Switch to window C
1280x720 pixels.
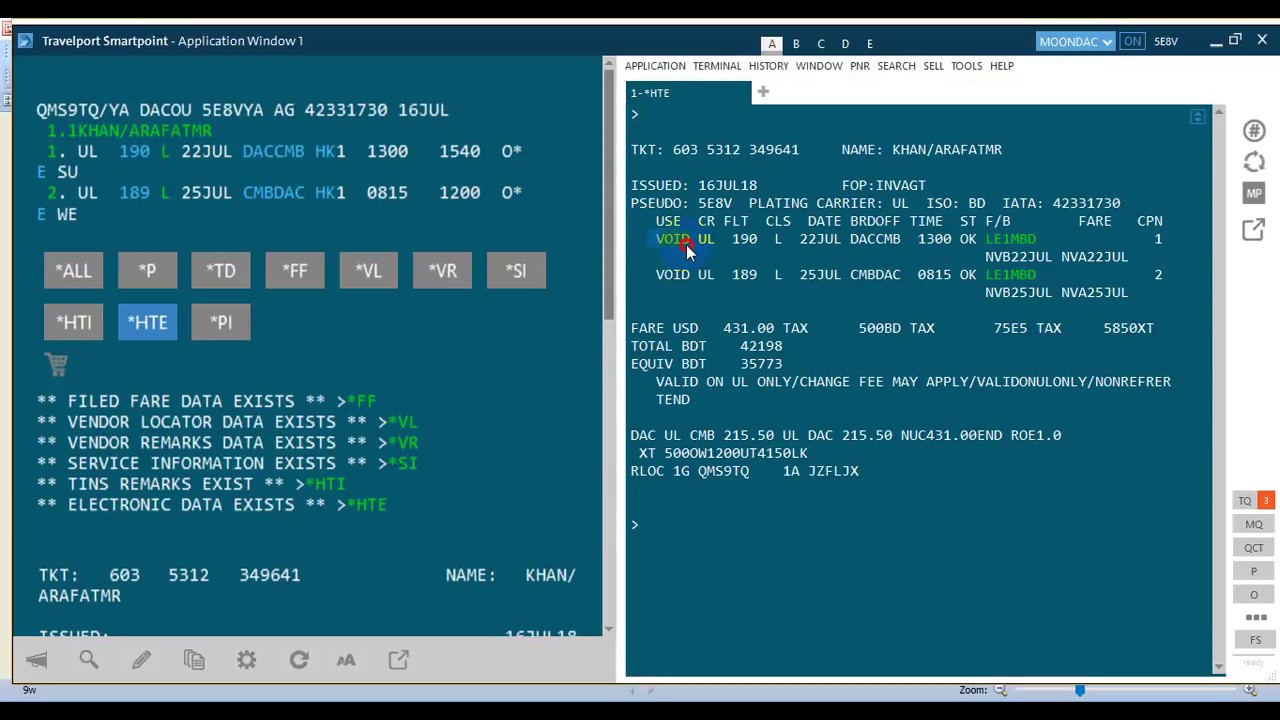pos(821,44)
